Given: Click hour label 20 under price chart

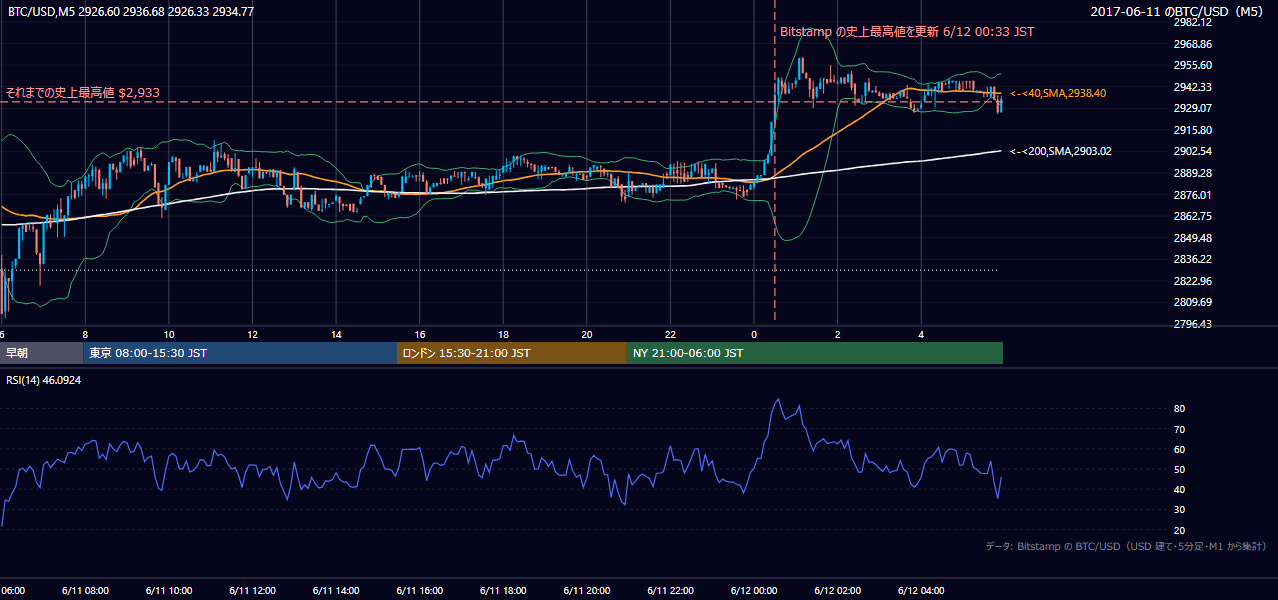Looking at the screenshot, I should tap(587, 335).
